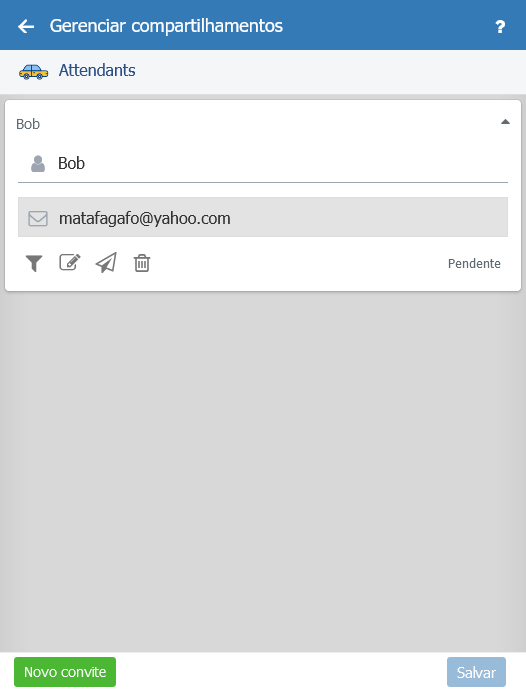Open filter settings for Bob's share
The image size is (526, 694).
click(34, 263)
